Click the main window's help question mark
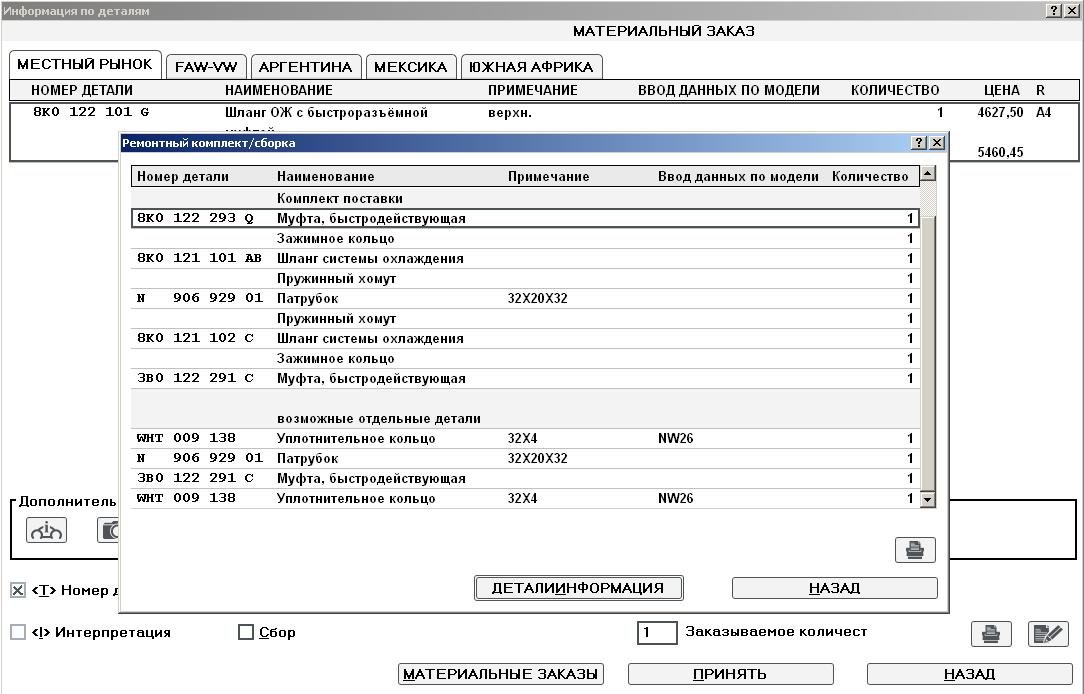1084x694 pixels. [x=1054, y=10]
